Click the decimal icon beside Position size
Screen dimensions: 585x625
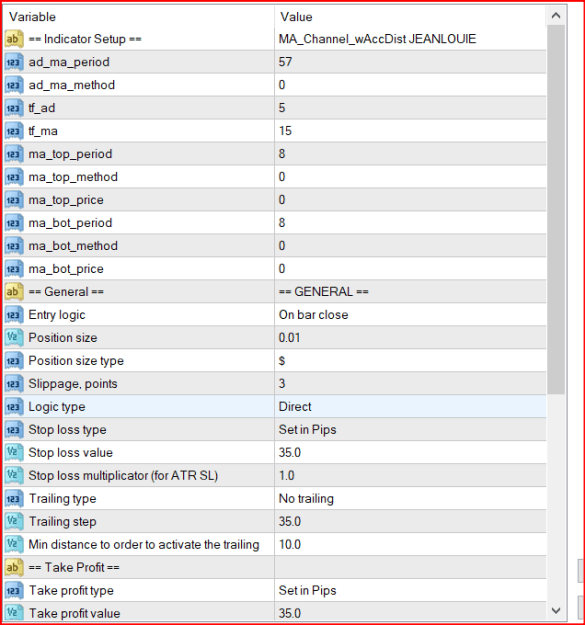click(x=13, y=338)
